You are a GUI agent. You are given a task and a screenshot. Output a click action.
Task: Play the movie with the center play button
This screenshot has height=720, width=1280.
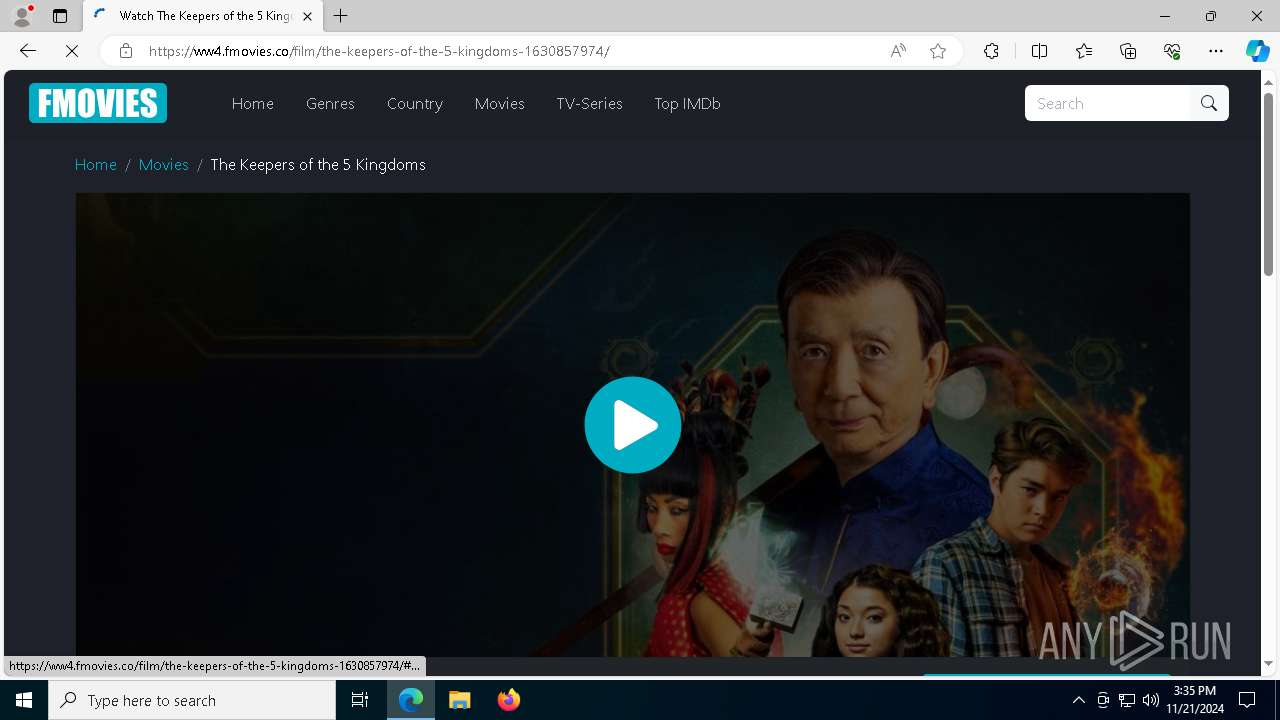pyautogui.click(x=633, y=425)
